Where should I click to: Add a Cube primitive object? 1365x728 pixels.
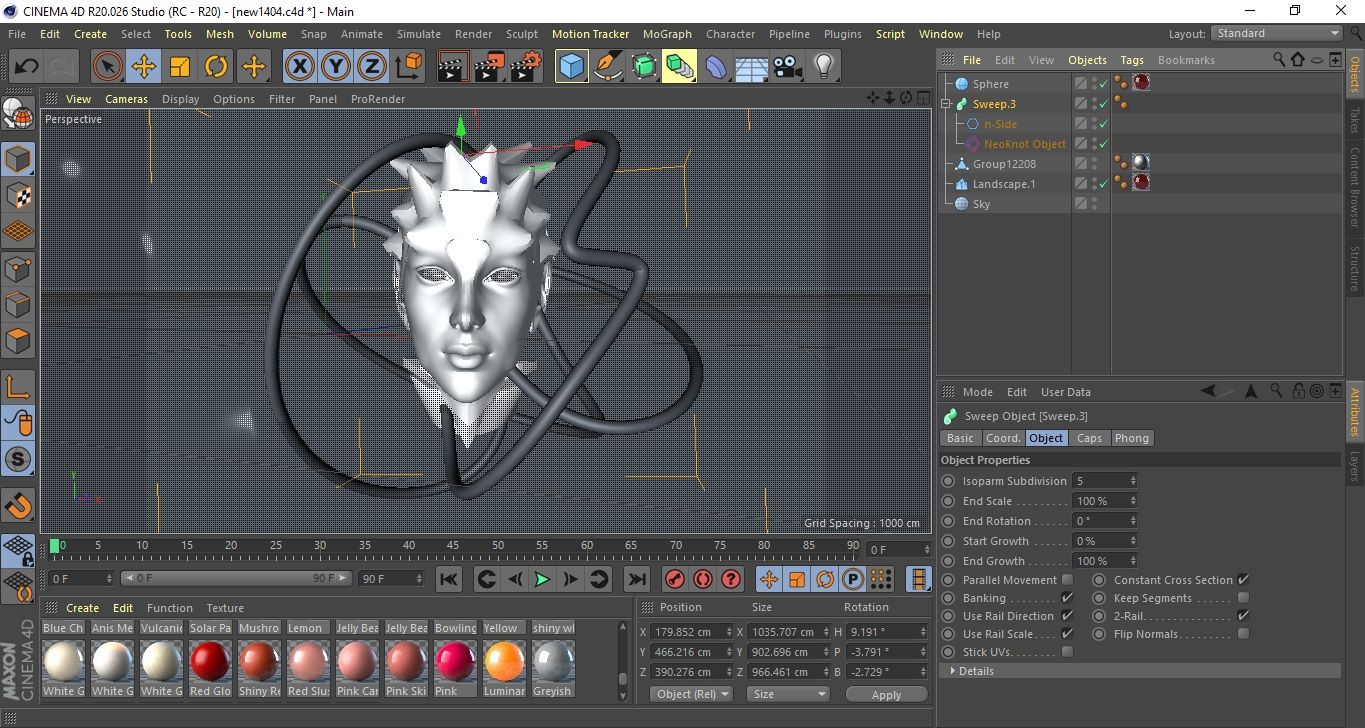[x=571, y=67]
